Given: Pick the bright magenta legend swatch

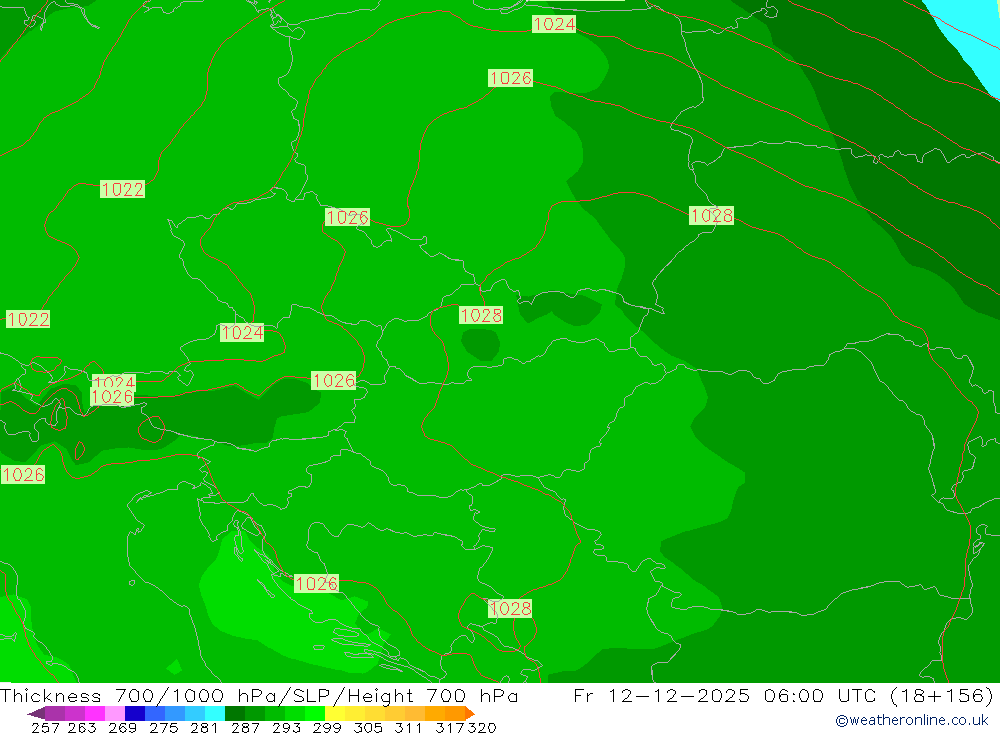Looking at the screenshot, I should point(94,713).
